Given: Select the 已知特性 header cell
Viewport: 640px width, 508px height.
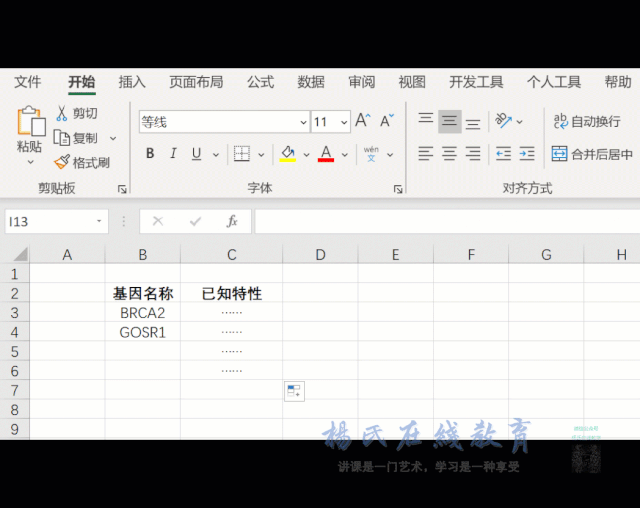Looking at the screenshot, I should pyautogui.click(x=231, y=293).
